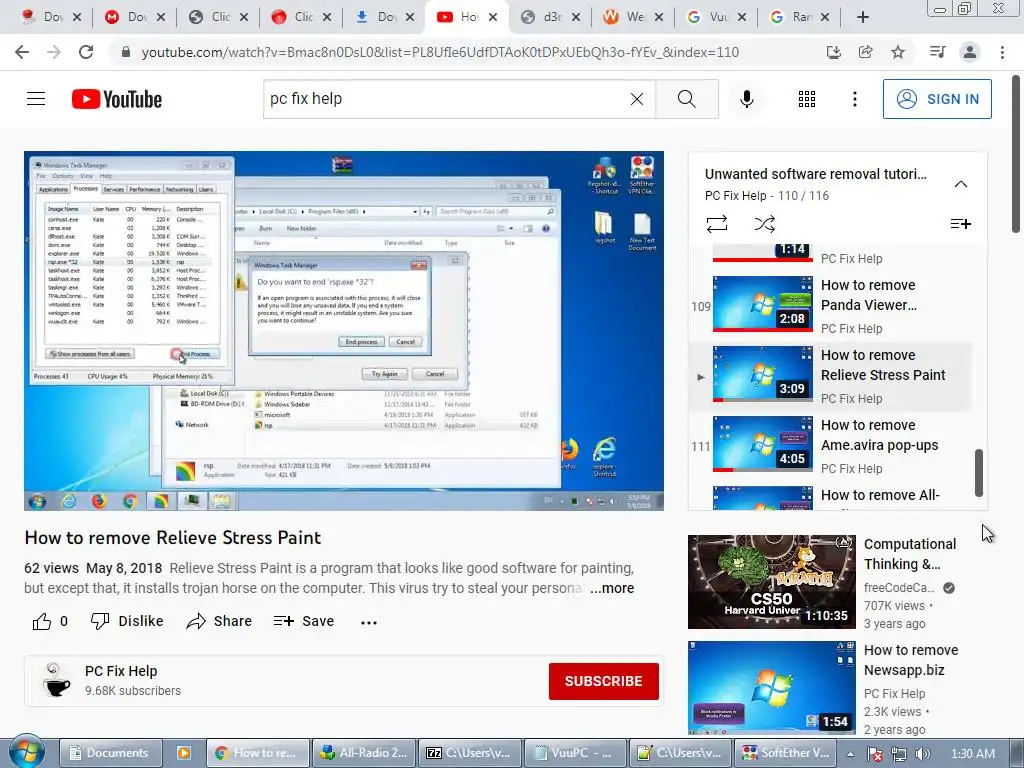
Task: Click the 1:30 AM taskbar clock
Action: (x=973, y=754)
